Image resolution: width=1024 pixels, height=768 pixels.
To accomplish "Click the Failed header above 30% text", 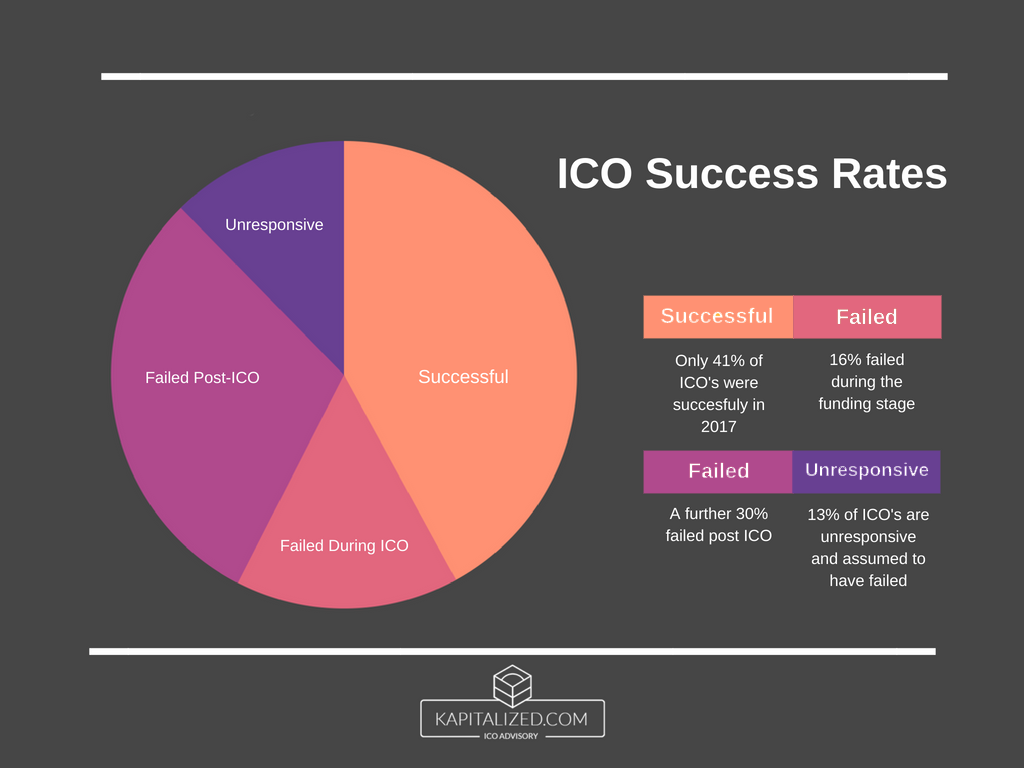I will [718, 471].
